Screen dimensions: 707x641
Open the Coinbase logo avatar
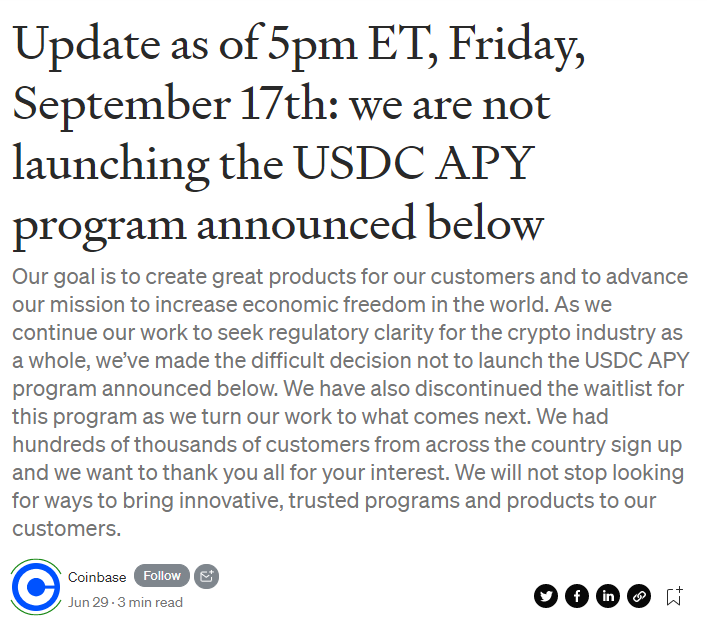pyautogui.click(x=36, y=587)
